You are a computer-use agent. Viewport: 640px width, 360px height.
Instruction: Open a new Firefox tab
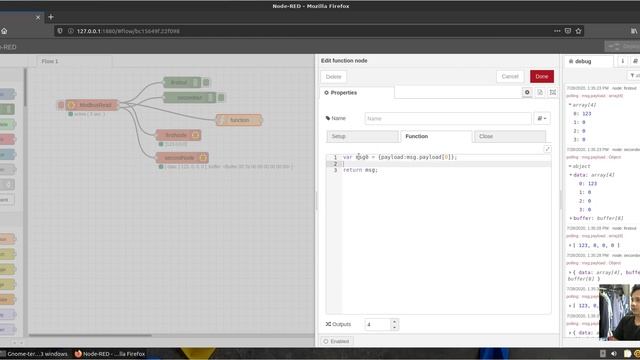point(51,17)
